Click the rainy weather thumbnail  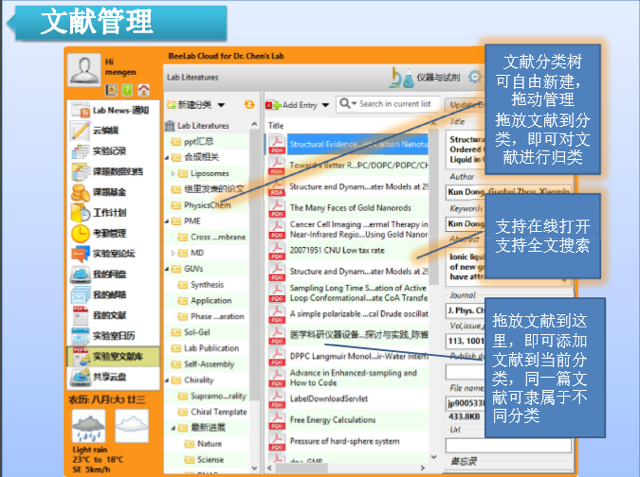[89, 426]
